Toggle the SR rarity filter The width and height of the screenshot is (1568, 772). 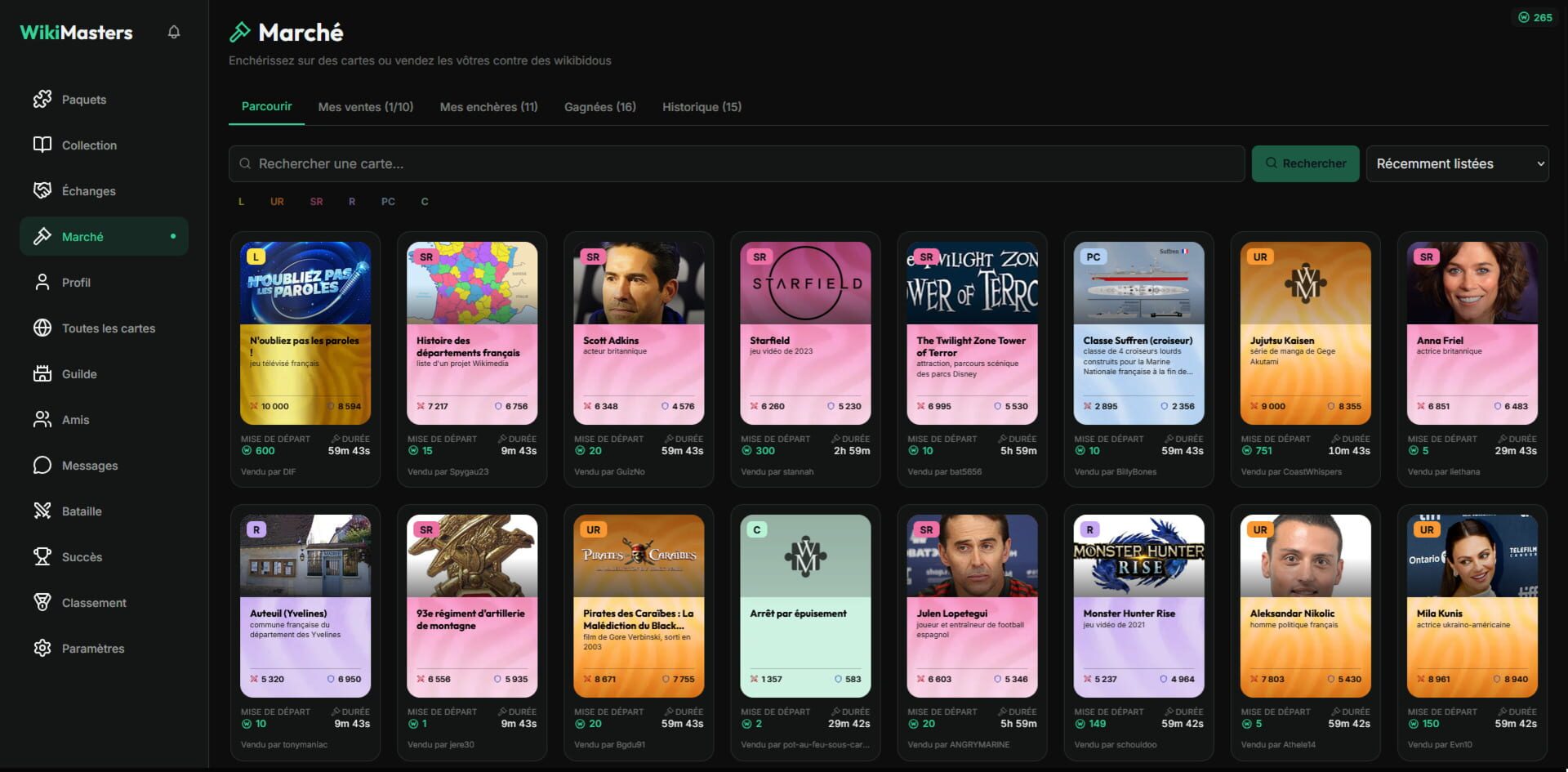point(316,202)
